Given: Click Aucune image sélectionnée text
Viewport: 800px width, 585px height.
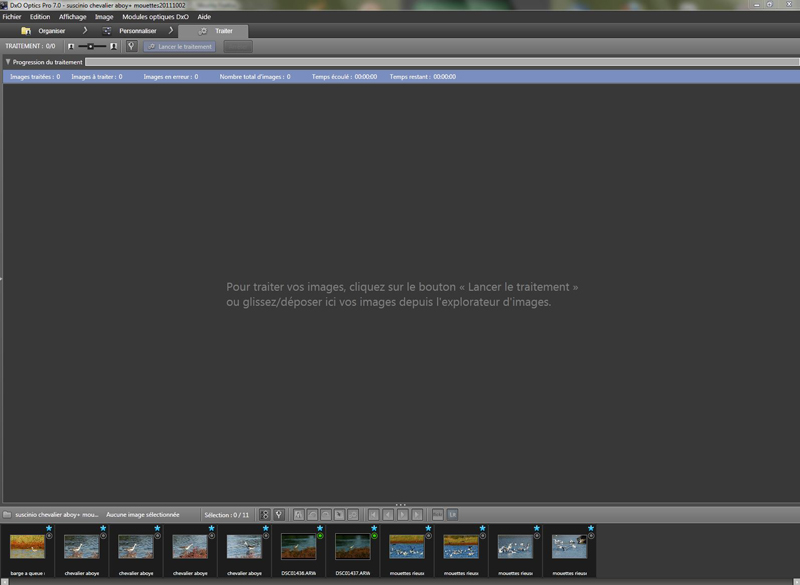Looking at the screenshot, I should pyautogui.click(x=143, y=515).
